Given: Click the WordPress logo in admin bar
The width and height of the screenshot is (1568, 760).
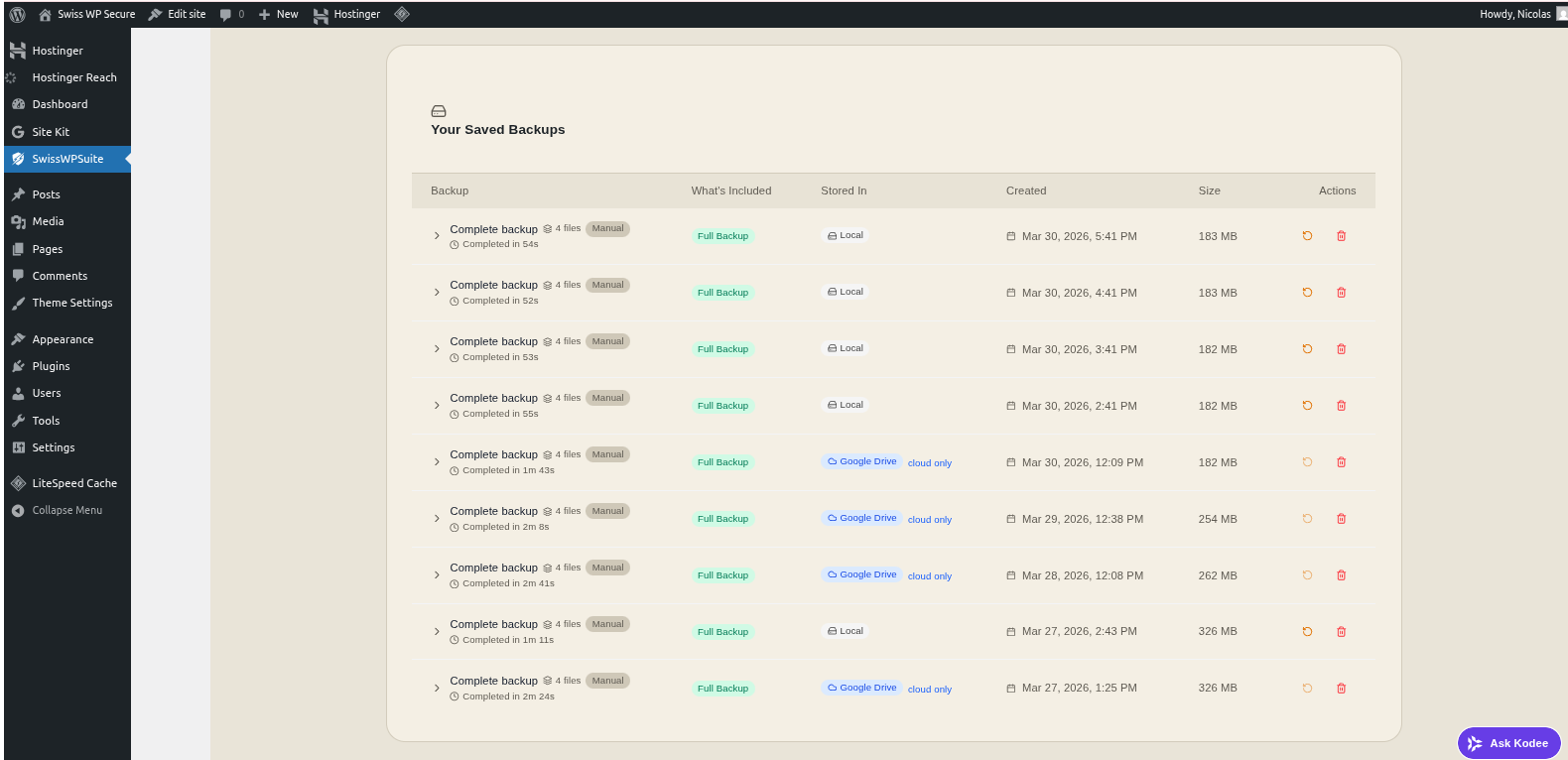Looking at the screenshot, I should coord(17,15).
